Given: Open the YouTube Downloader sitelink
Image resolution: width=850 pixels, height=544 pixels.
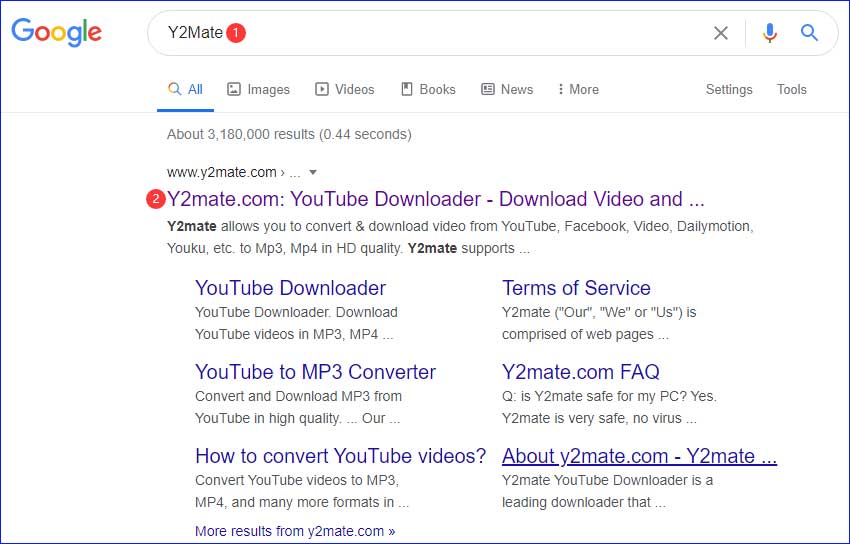Looking at the screenshot, I should coord(291,288).
